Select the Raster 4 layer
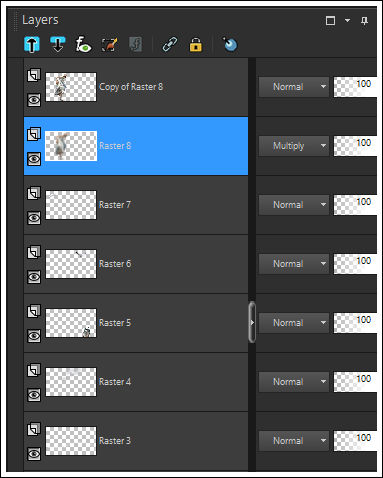Viewport: 383px width, 478px height. [136, 382]
